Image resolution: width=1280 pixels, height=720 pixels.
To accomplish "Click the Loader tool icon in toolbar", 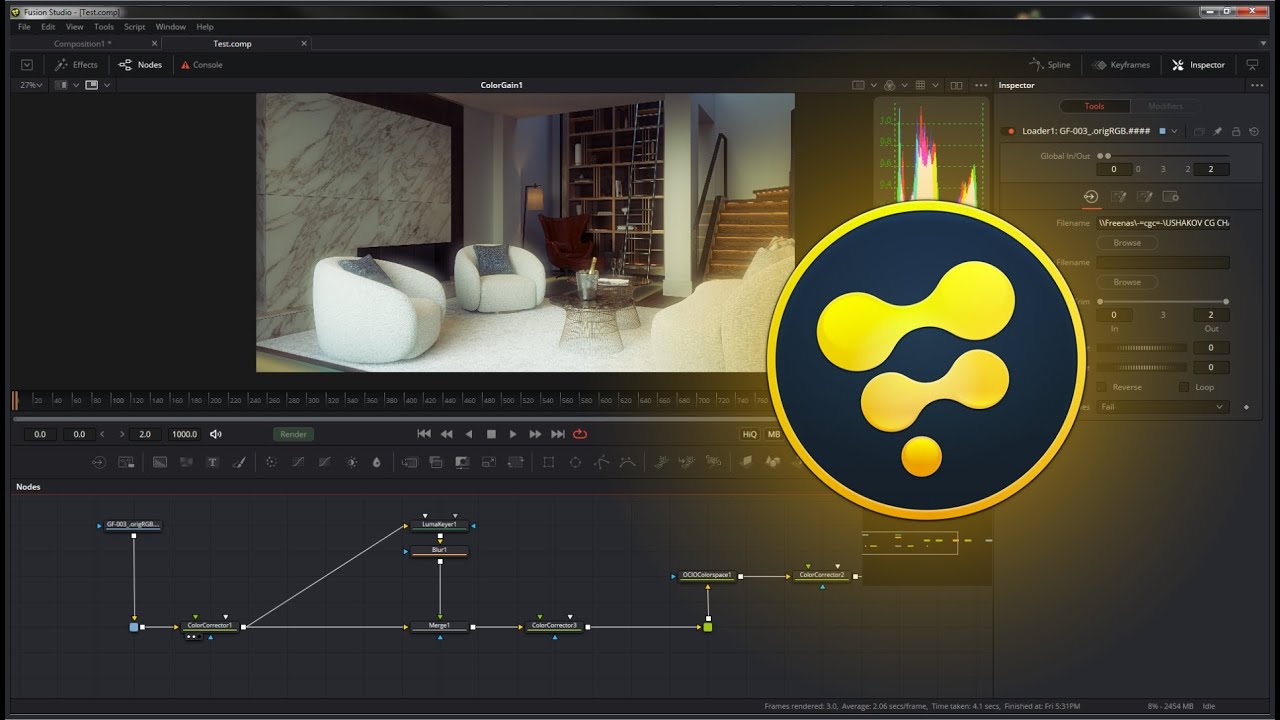I will (x=98, y=462).
